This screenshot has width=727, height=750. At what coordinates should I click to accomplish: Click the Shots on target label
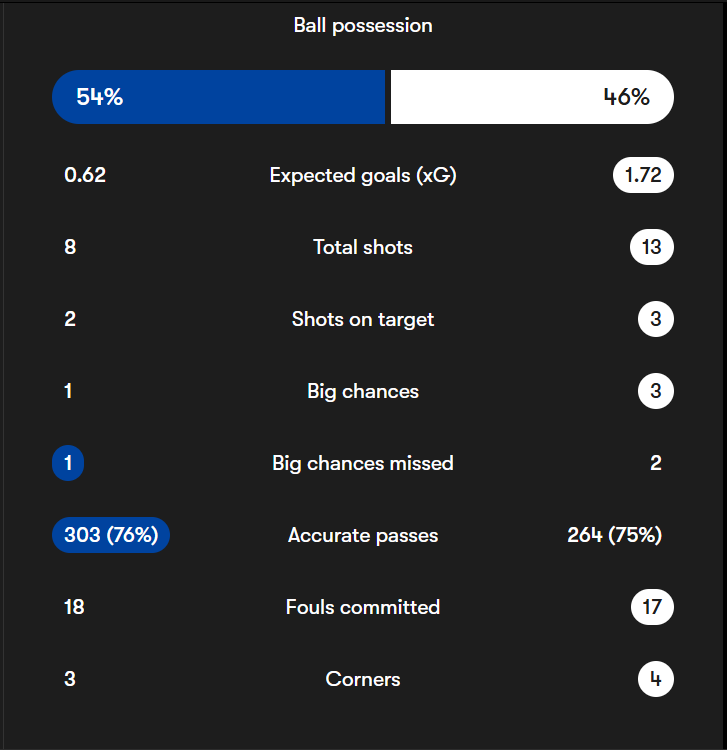pyautogui.click(x=363, y=319)
